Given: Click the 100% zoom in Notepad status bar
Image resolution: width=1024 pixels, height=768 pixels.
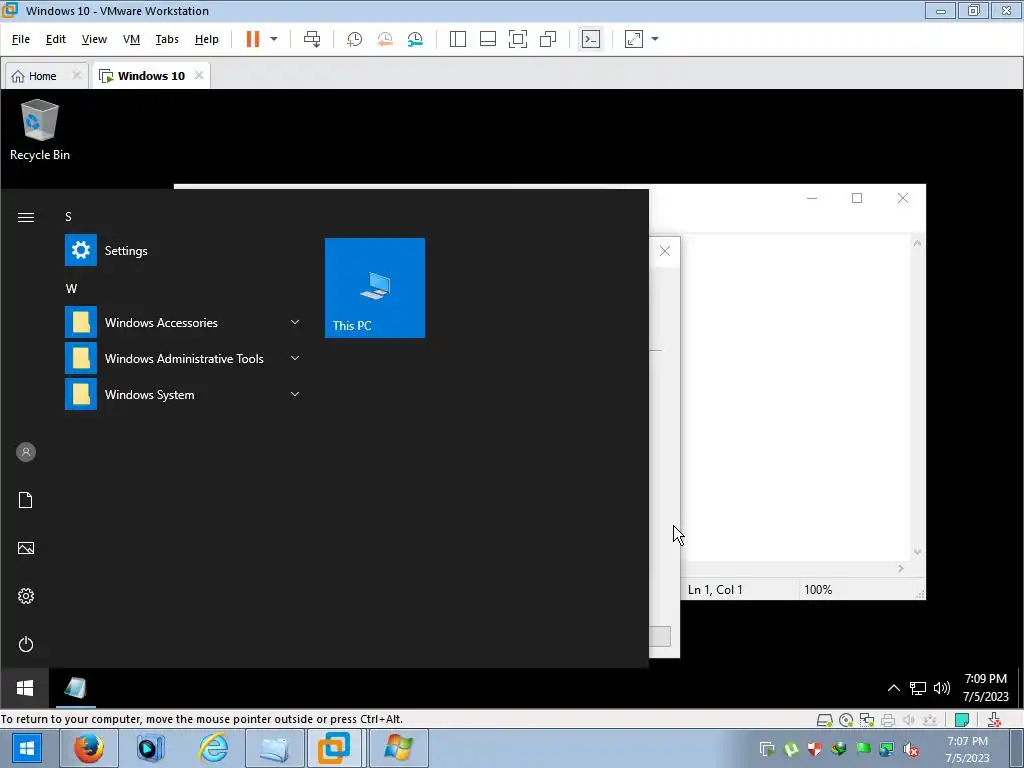Looking at the screenshot, I should (x=818, y=590).
